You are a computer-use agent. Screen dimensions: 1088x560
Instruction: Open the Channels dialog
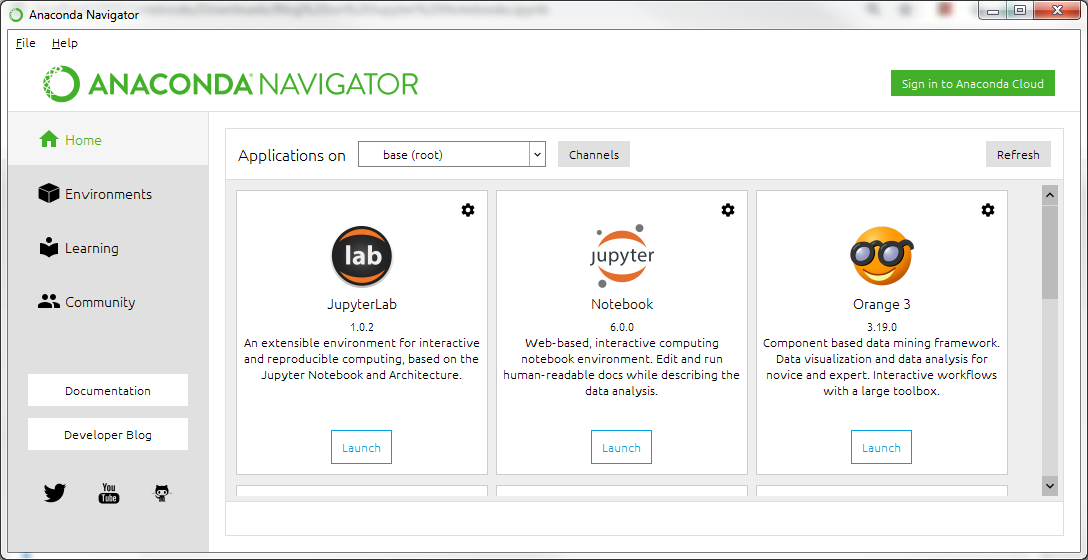coord(594,155)
